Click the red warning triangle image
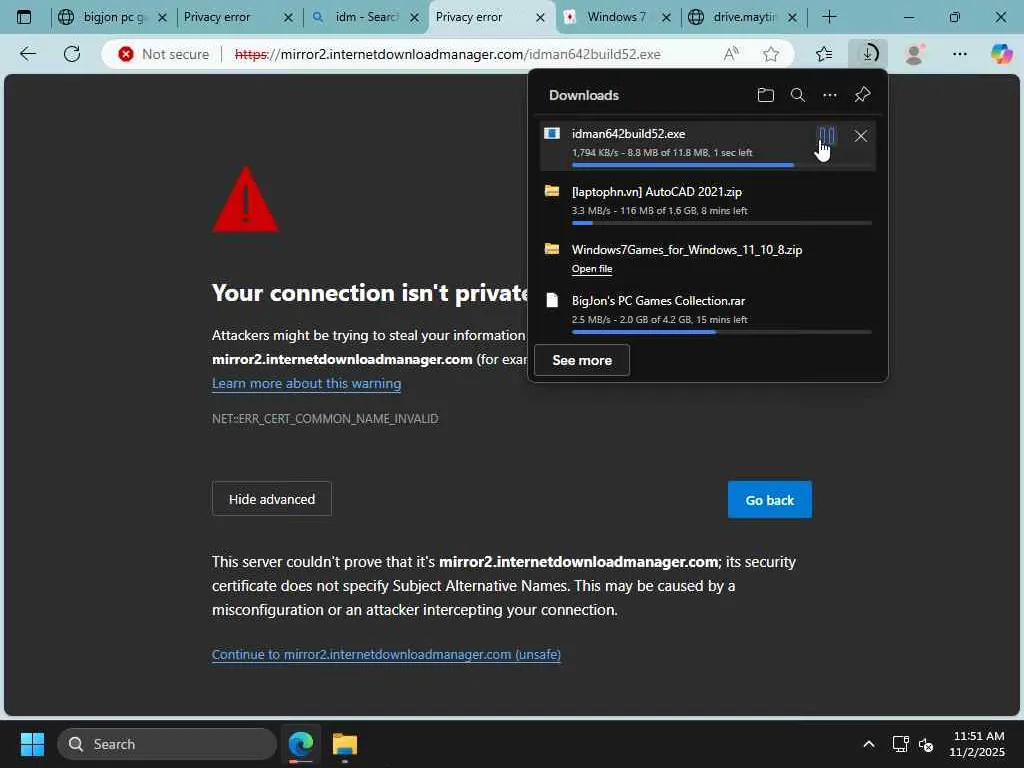The width and height of the screenshot is (1024, 768). coord(246,200)
